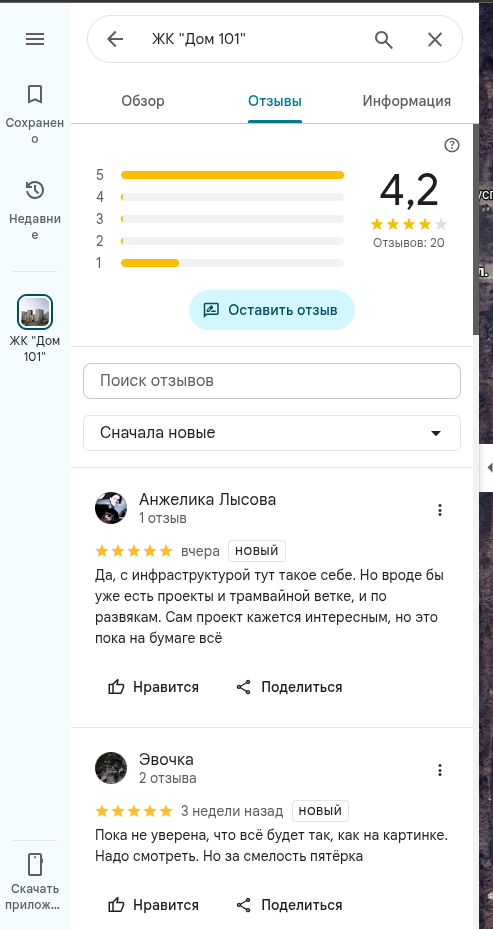Click the magnifier search icon

pyautogui.click(x=384, y=40)
